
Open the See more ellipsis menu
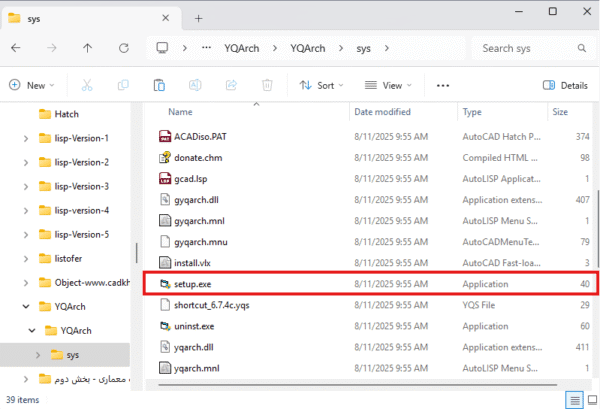[x=444, y=86]
